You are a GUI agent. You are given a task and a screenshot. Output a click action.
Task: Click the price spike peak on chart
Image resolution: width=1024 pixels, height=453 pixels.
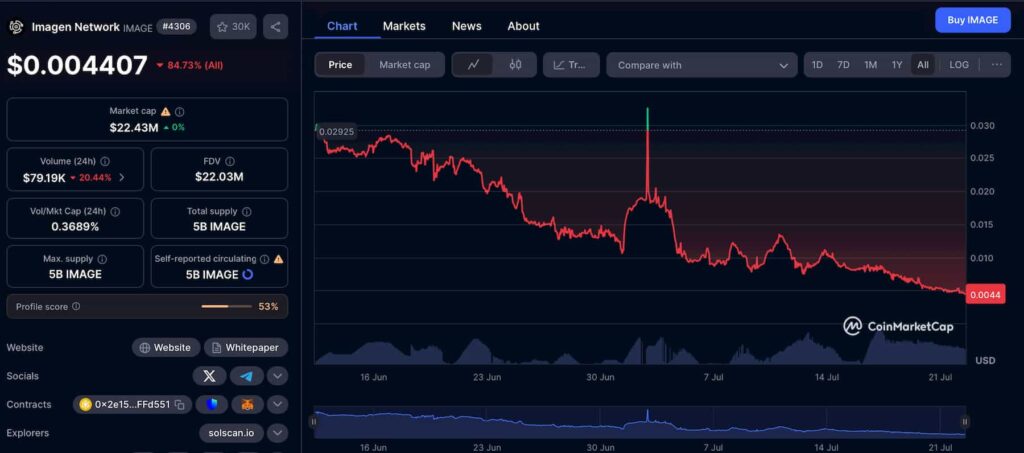pyautogui.click(x=648, y=110)
